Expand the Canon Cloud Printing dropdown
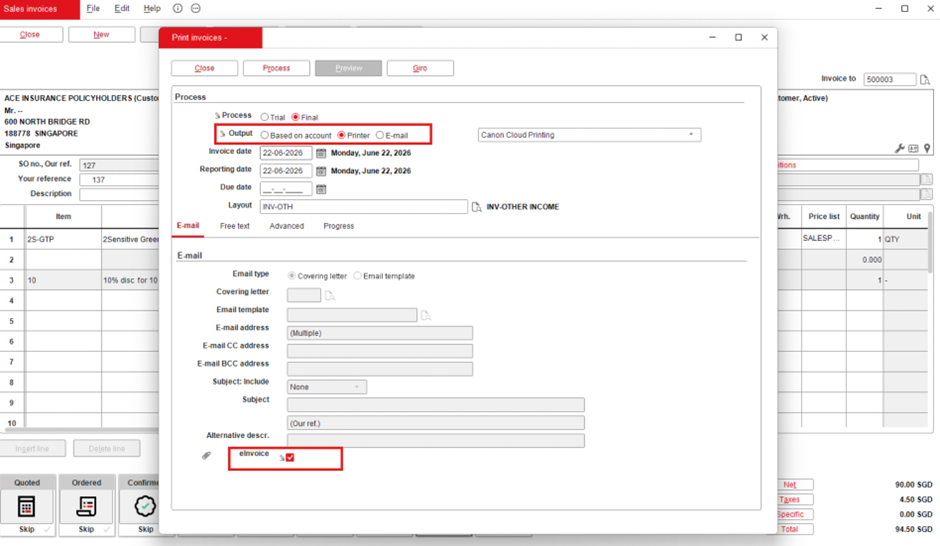 691,135
